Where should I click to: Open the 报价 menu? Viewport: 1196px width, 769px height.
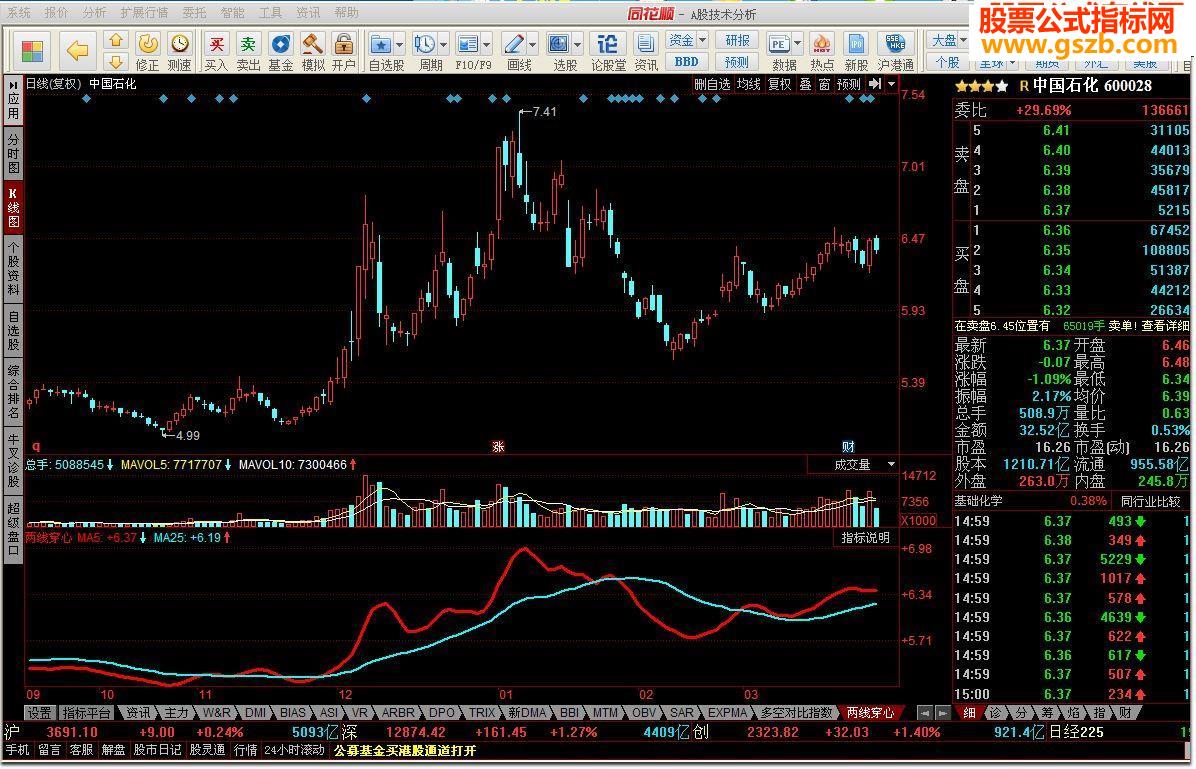pos(56,13)
